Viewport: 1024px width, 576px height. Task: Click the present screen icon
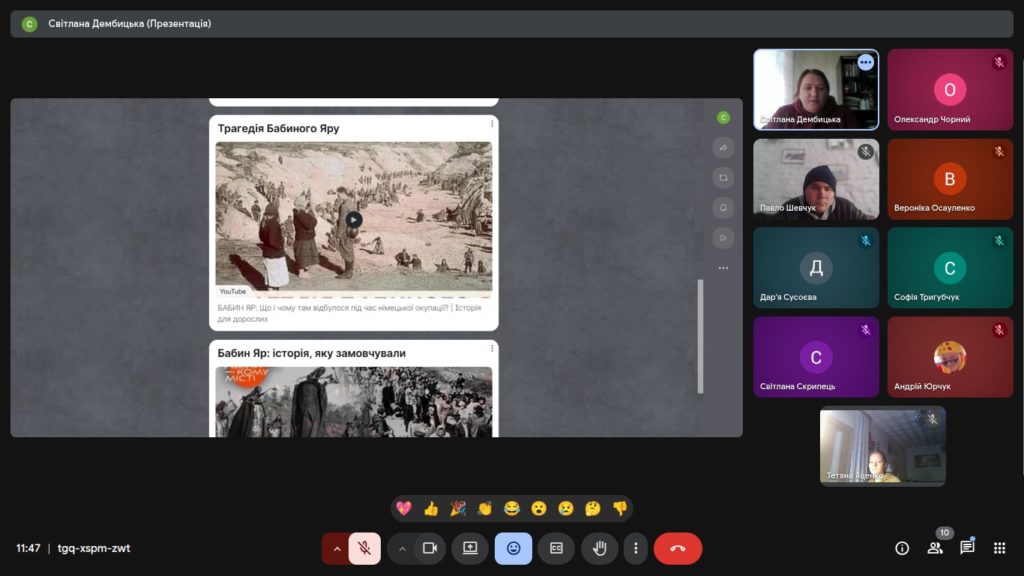[x=470, y=548]
